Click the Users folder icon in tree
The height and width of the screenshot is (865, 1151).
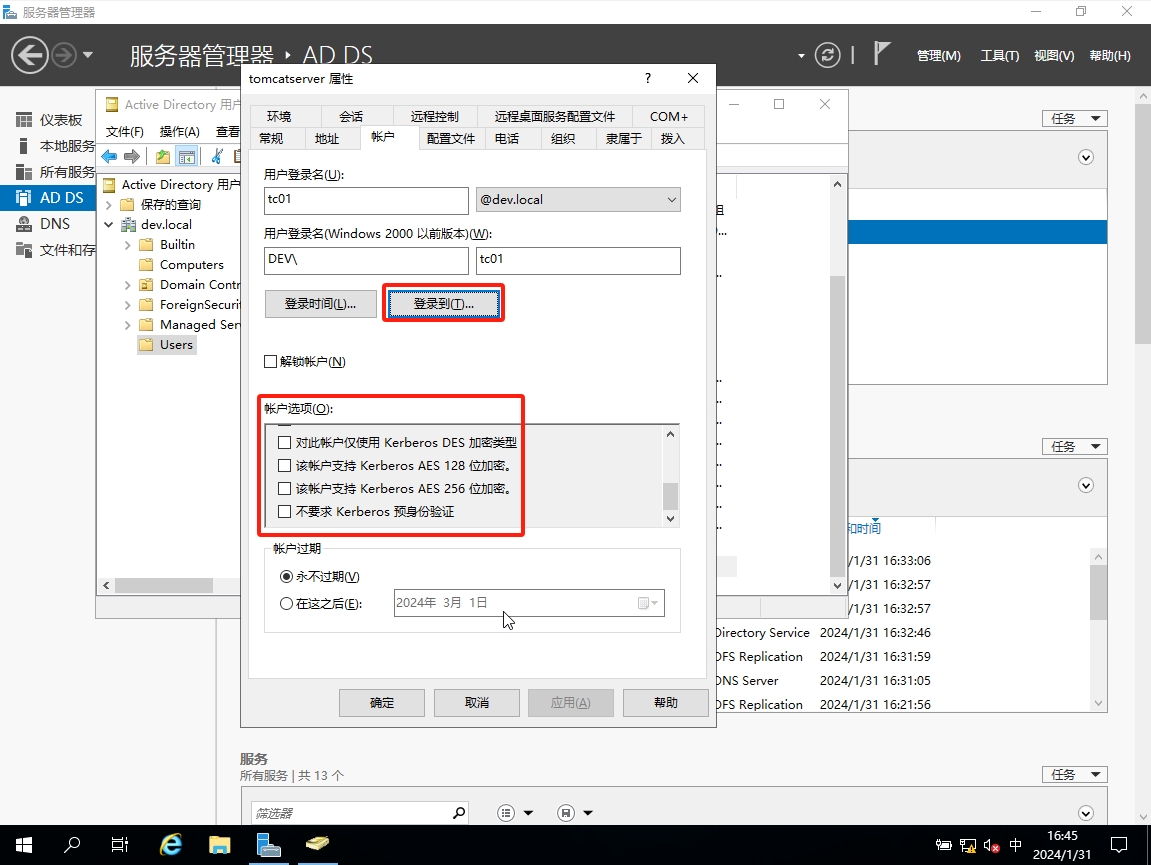(146, 345)
